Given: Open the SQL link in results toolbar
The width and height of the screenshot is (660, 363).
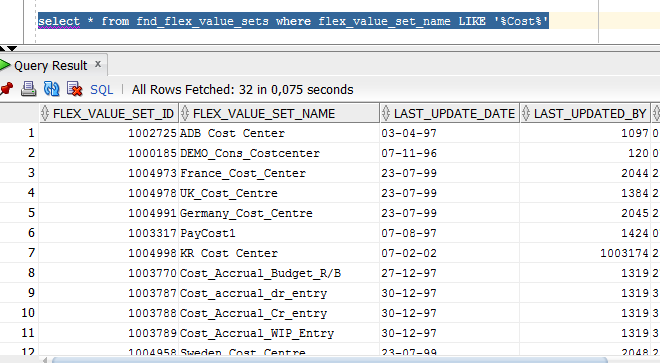Looking at the screenshot, I should [101, 90].
